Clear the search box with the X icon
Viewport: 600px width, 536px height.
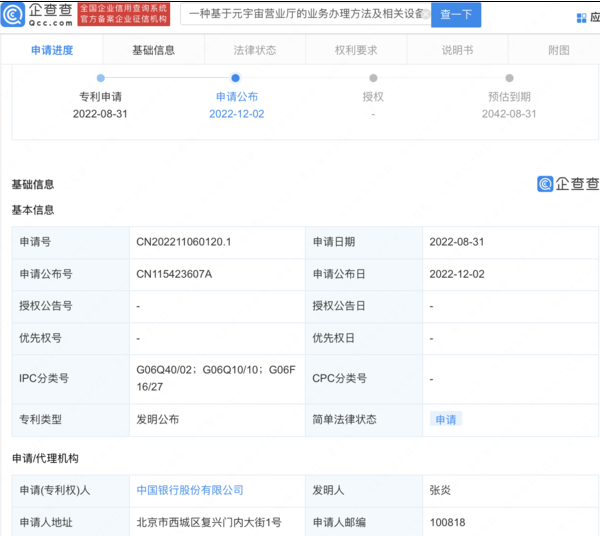426,15
